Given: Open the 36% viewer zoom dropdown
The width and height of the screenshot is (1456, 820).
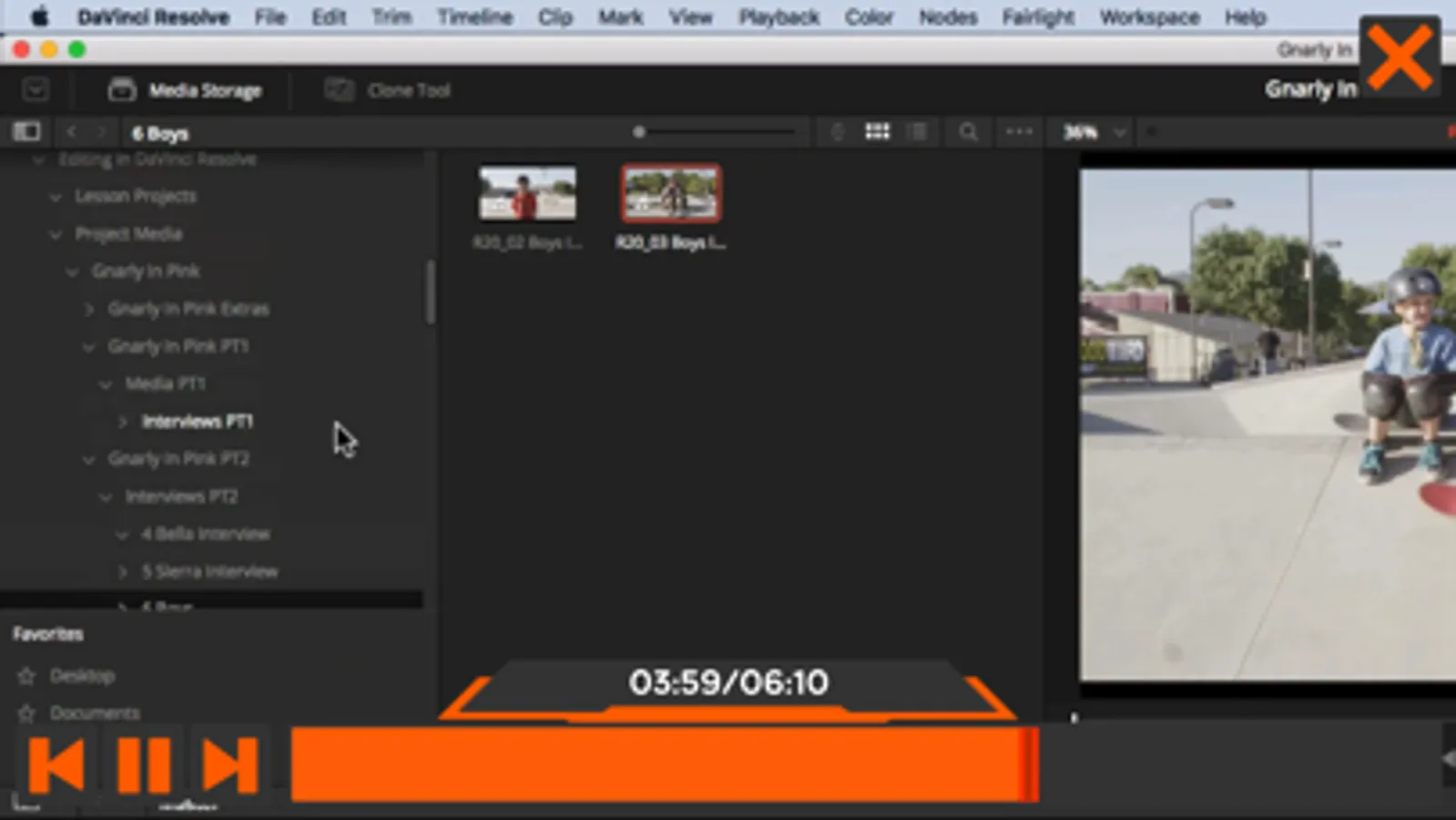Looking at the screenshot, I should click(x=1095, y=132).
